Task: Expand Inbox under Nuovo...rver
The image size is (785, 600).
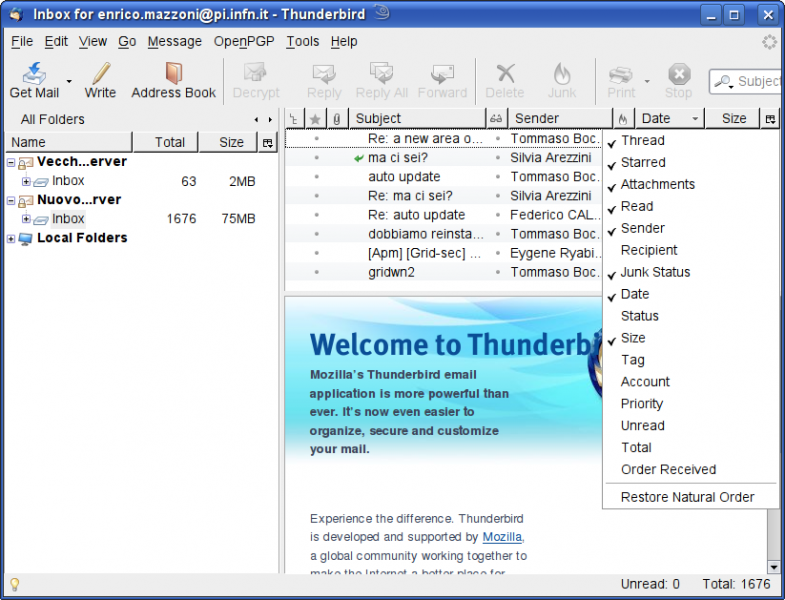Action: point(26,219)
